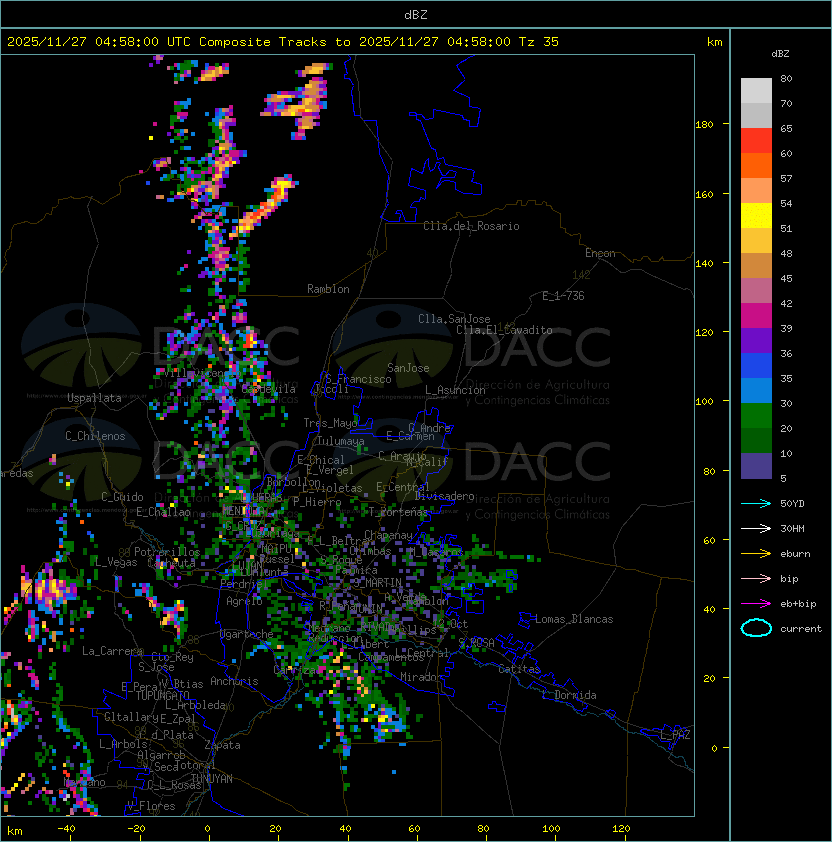This screenshot has width=832, height=842.
Task: Click the La_Carrera map label
Action: click(x=112, y=651)
